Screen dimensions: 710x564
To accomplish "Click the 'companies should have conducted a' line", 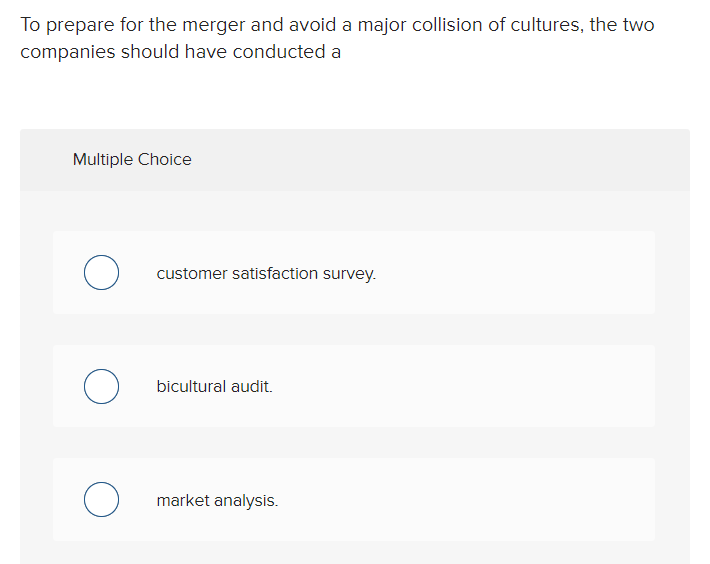I will [181, 52].
